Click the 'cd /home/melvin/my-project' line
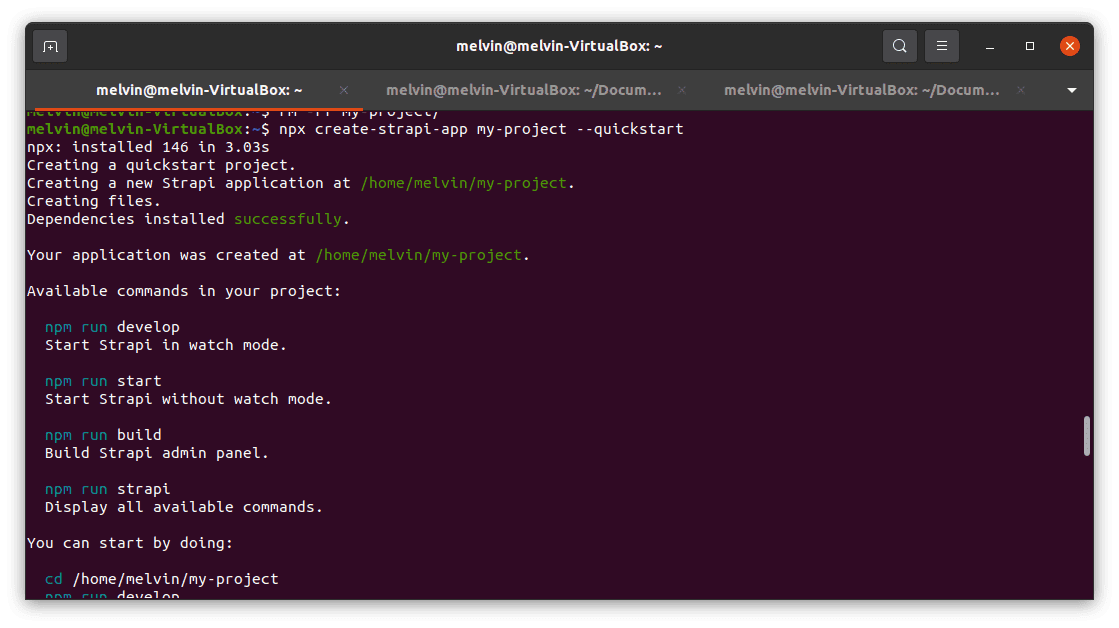Image resolution: width=1119 pixels, height=628 pixels. tap(161, 579)
